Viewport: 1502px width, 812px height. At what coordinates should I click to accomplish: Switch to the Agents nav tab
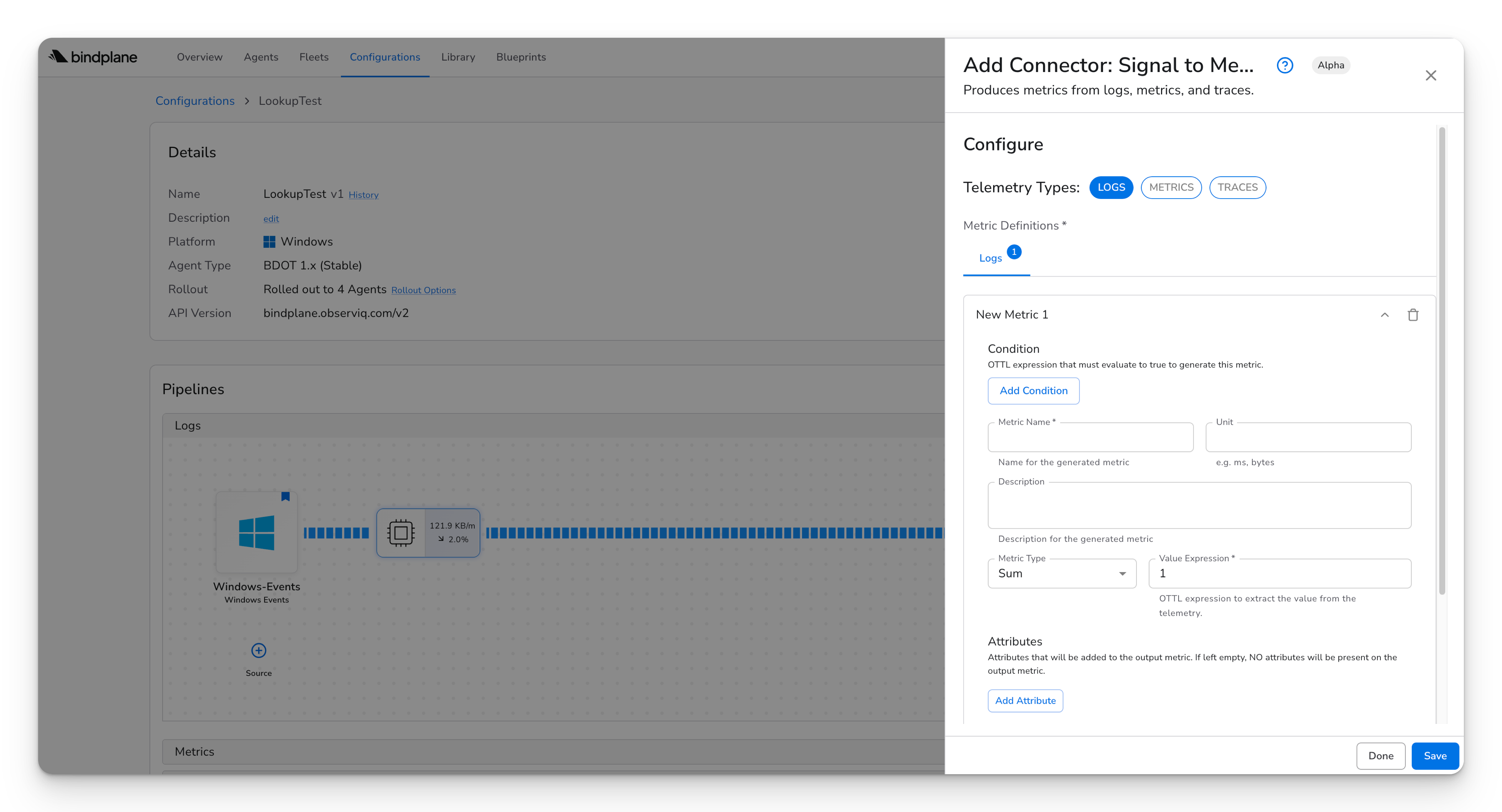point(261,57)
